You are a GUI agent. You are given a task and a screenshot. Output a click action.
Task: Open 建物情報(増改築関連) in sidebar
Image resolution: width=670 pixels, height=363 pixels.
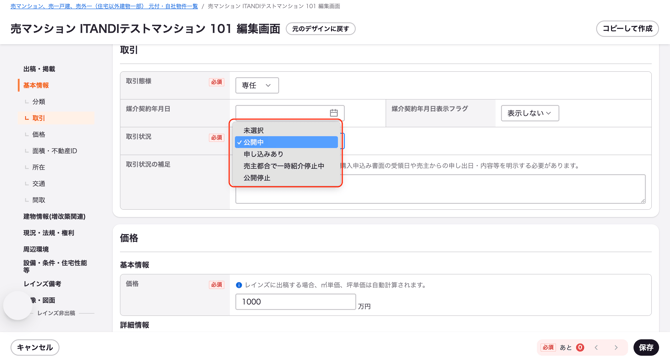pyautogui.click(x=54, y=217)
